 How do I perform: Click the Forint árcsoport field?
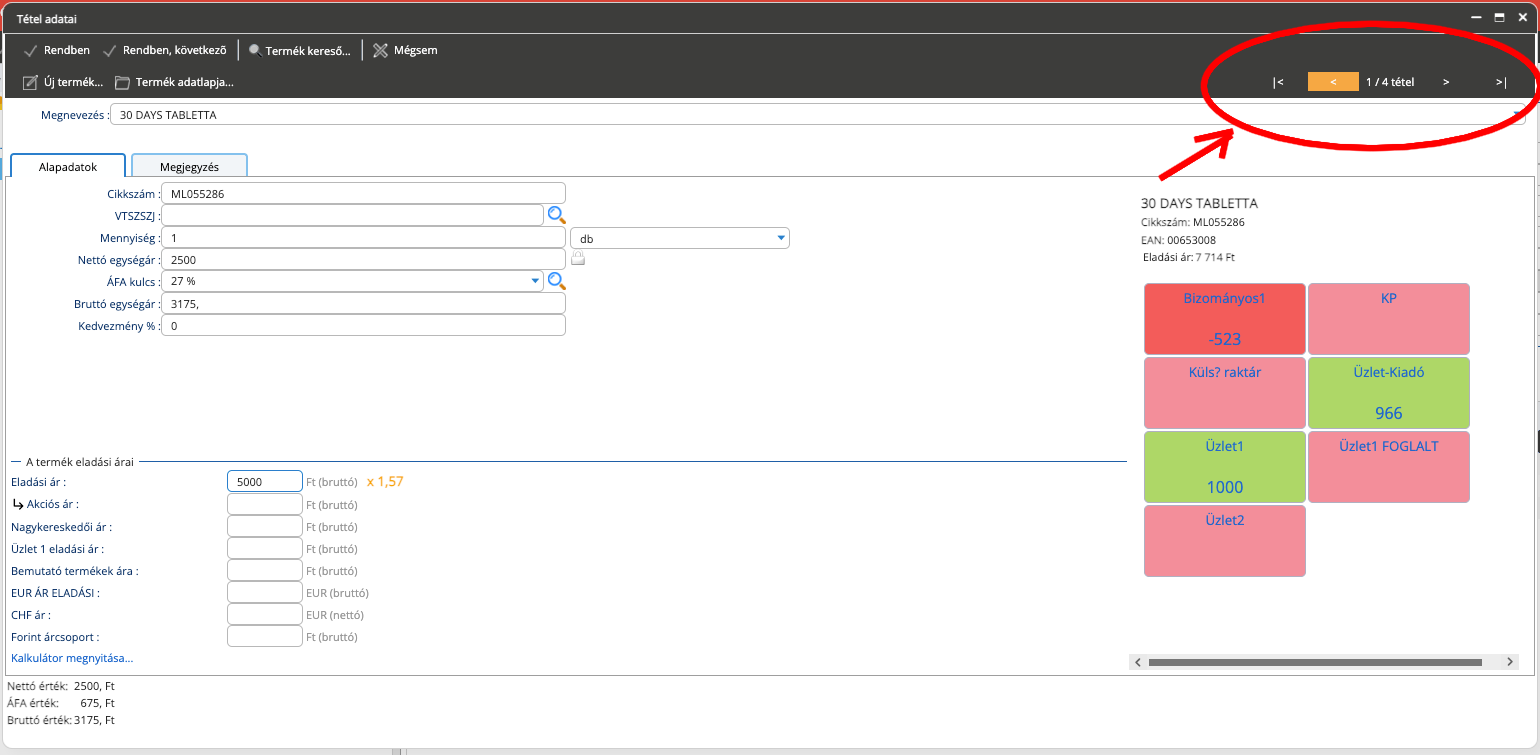(265, 636)
